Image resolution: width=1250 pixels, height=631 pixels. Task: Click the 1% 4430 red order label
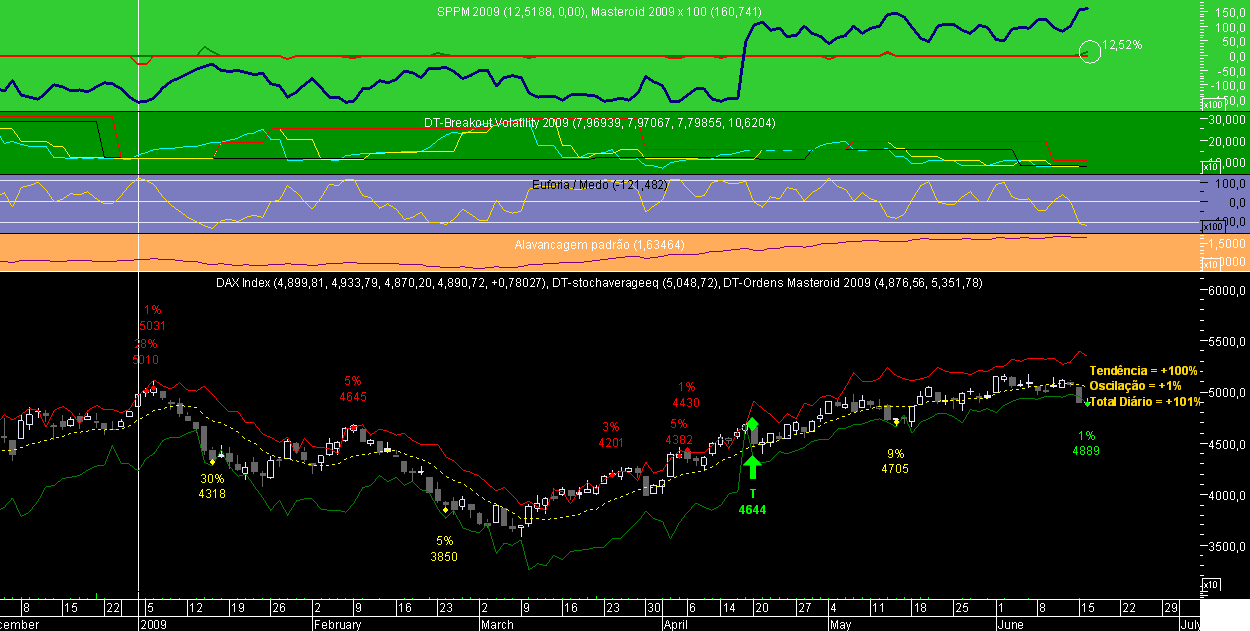[686, 395]
